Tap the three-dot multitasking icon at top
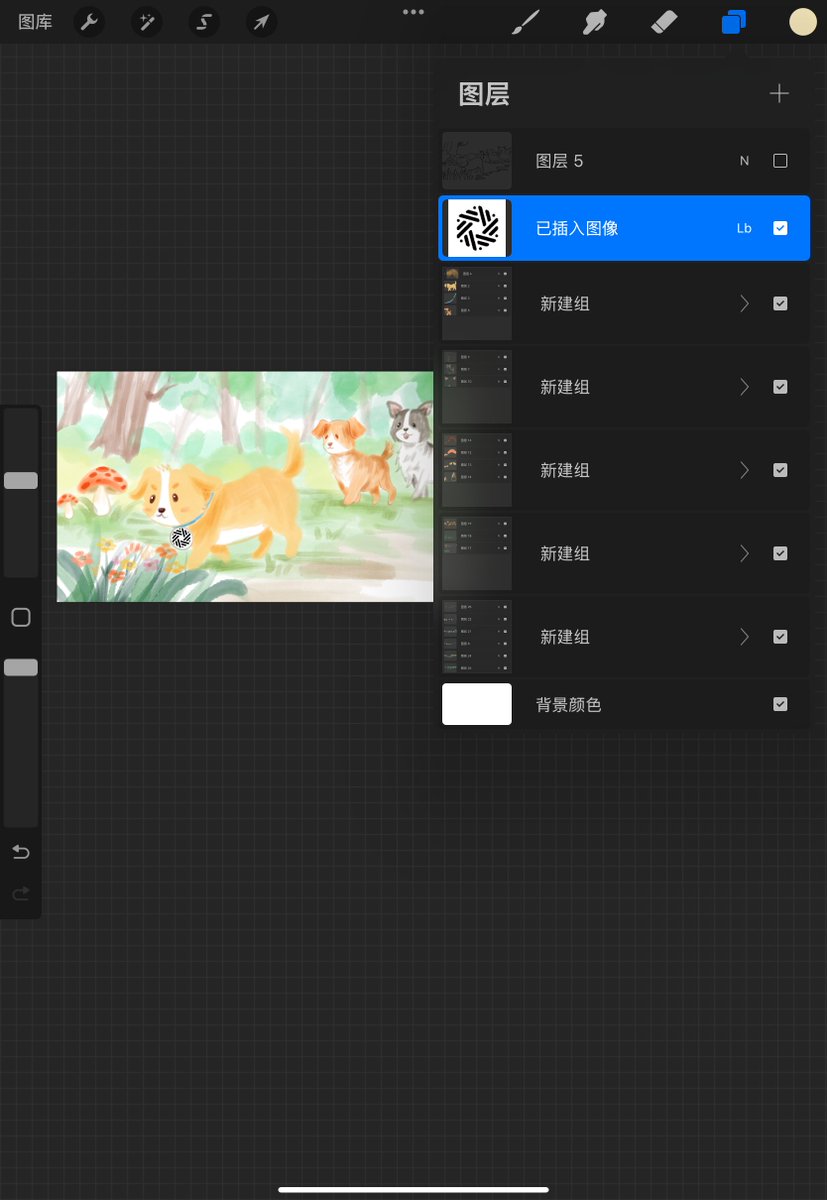The image size is (827, 1200). [x=413, y=12]
